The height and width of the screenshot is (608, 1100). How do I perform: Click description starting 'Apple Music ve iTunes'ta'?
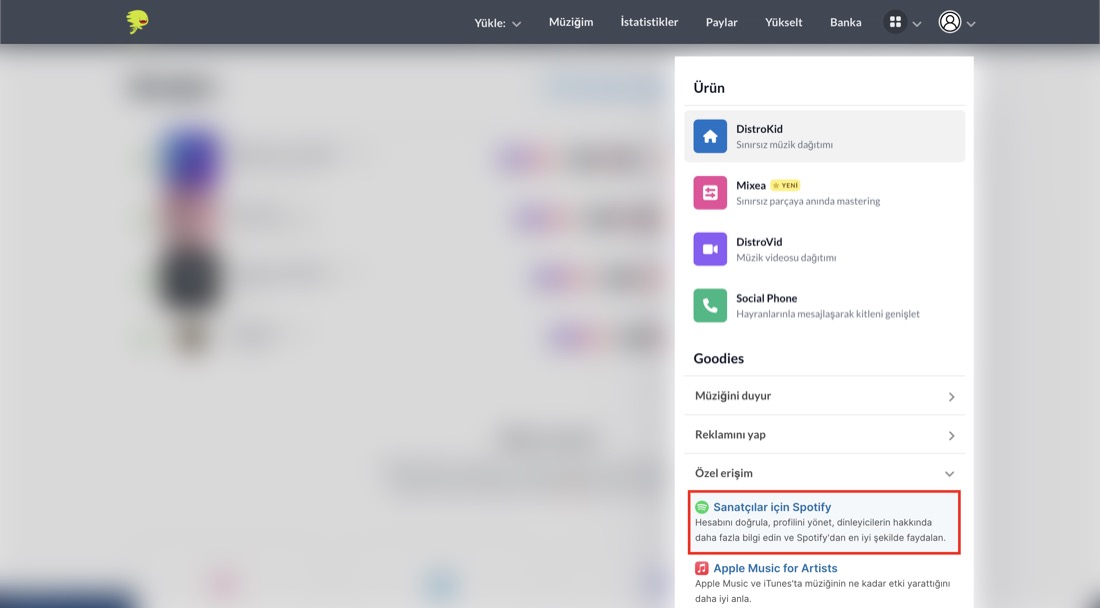pos(822,591)
